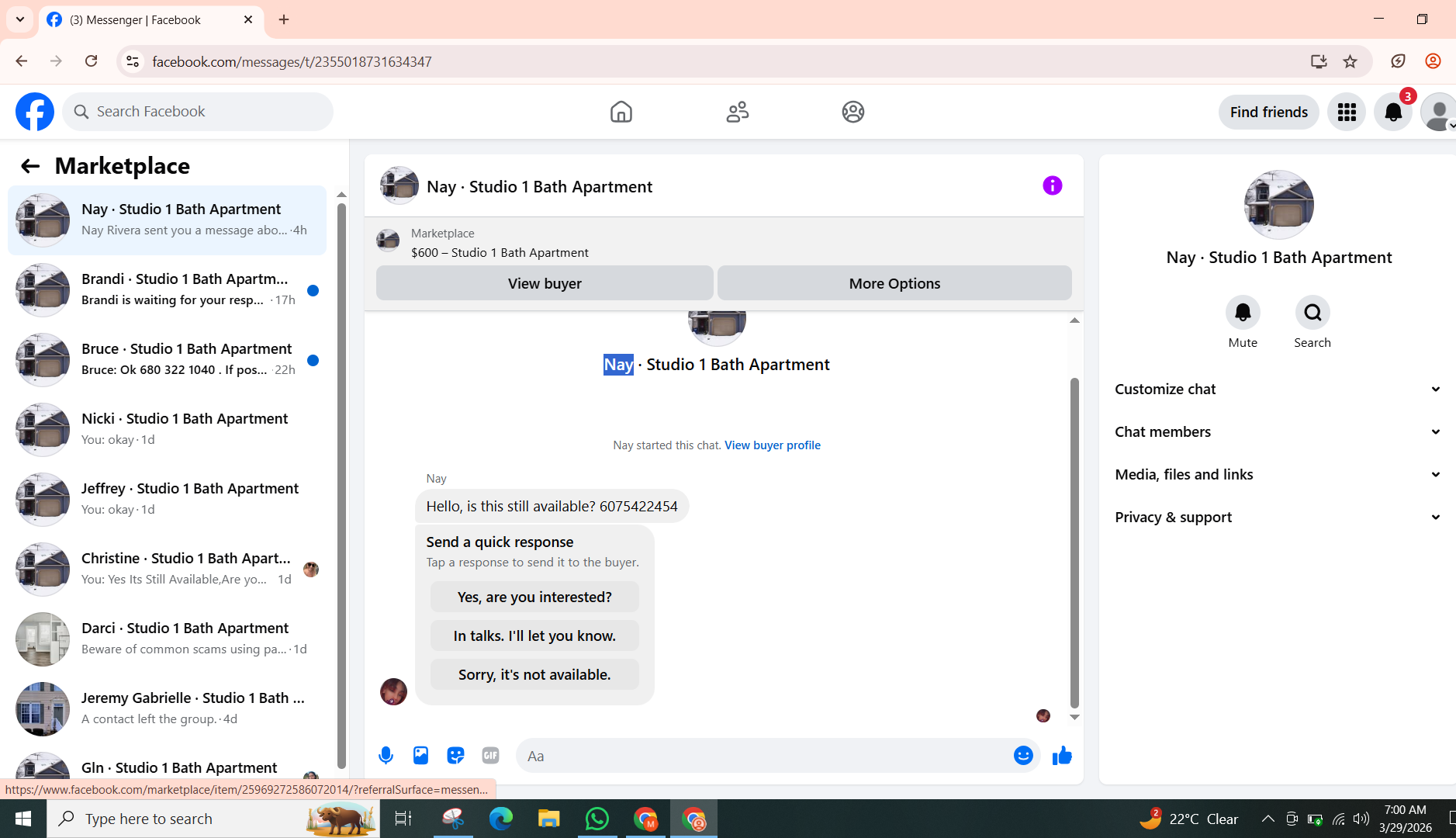Show hidden system tray icons
Screen dimensions: 1456x838
click(1268, 819)
